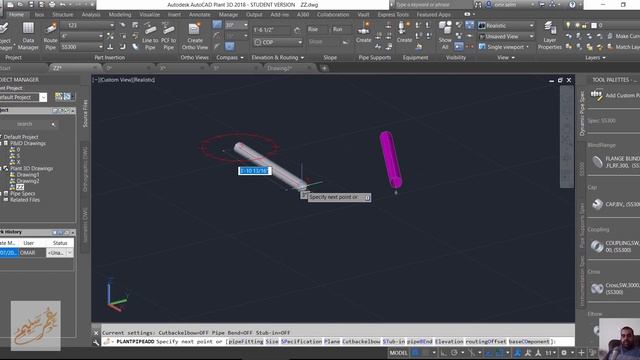
Task: Click the Undo arrow in quick access toolbar
Action: pyautogui.click(x=62, y=4)
